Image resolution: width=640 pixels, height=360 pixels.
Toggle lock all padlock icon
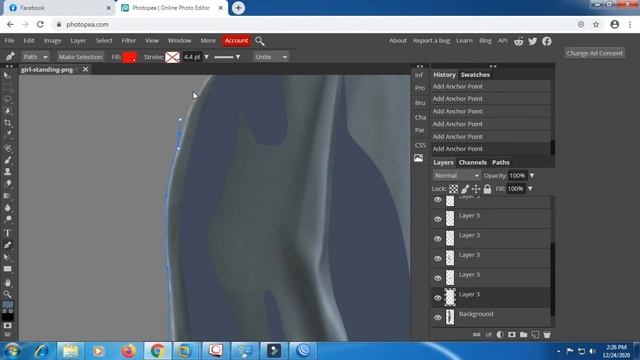coord(487,189)
